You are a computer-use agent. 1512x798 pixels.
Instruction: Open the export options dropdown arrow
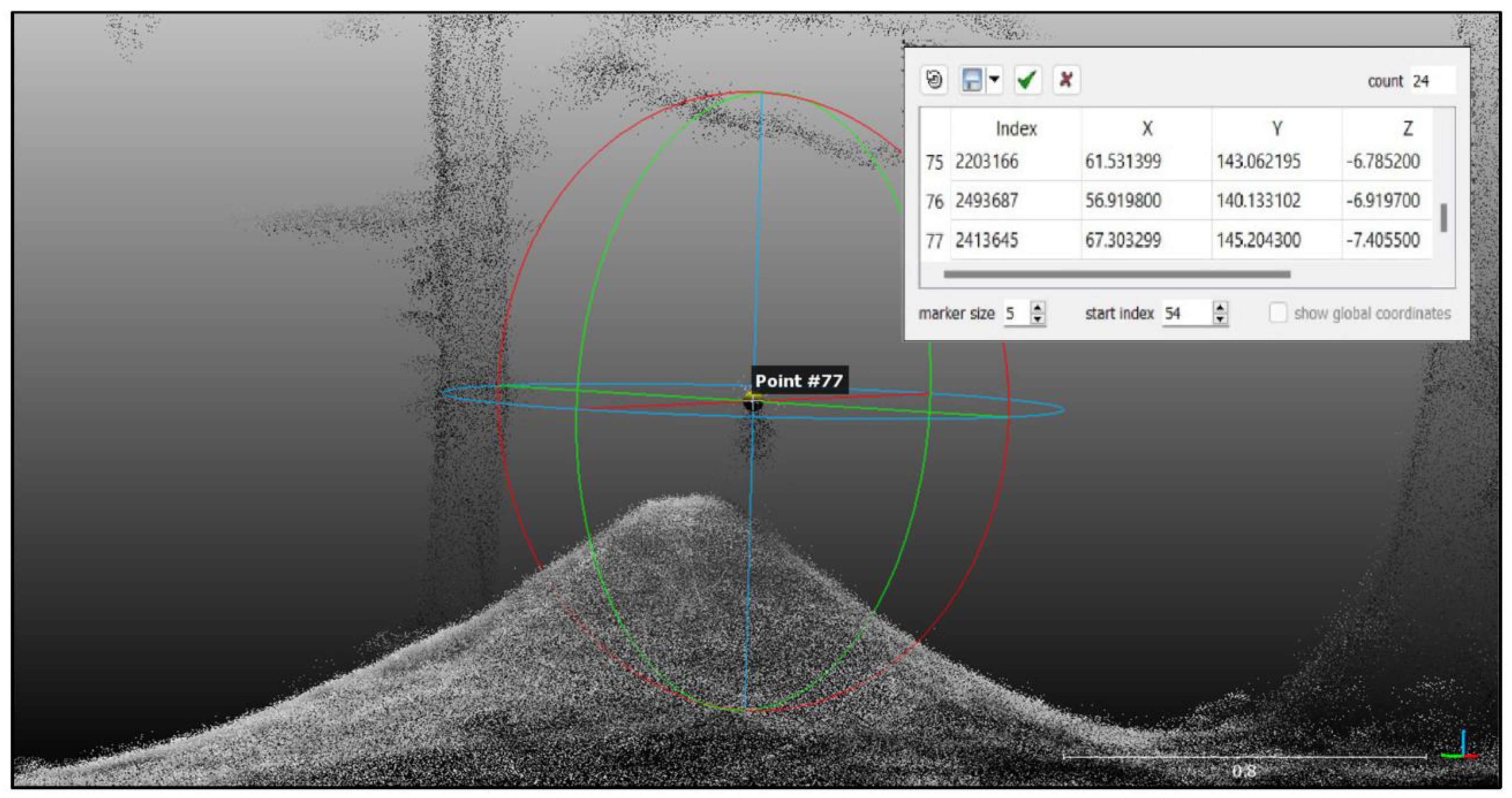(994, 79)
